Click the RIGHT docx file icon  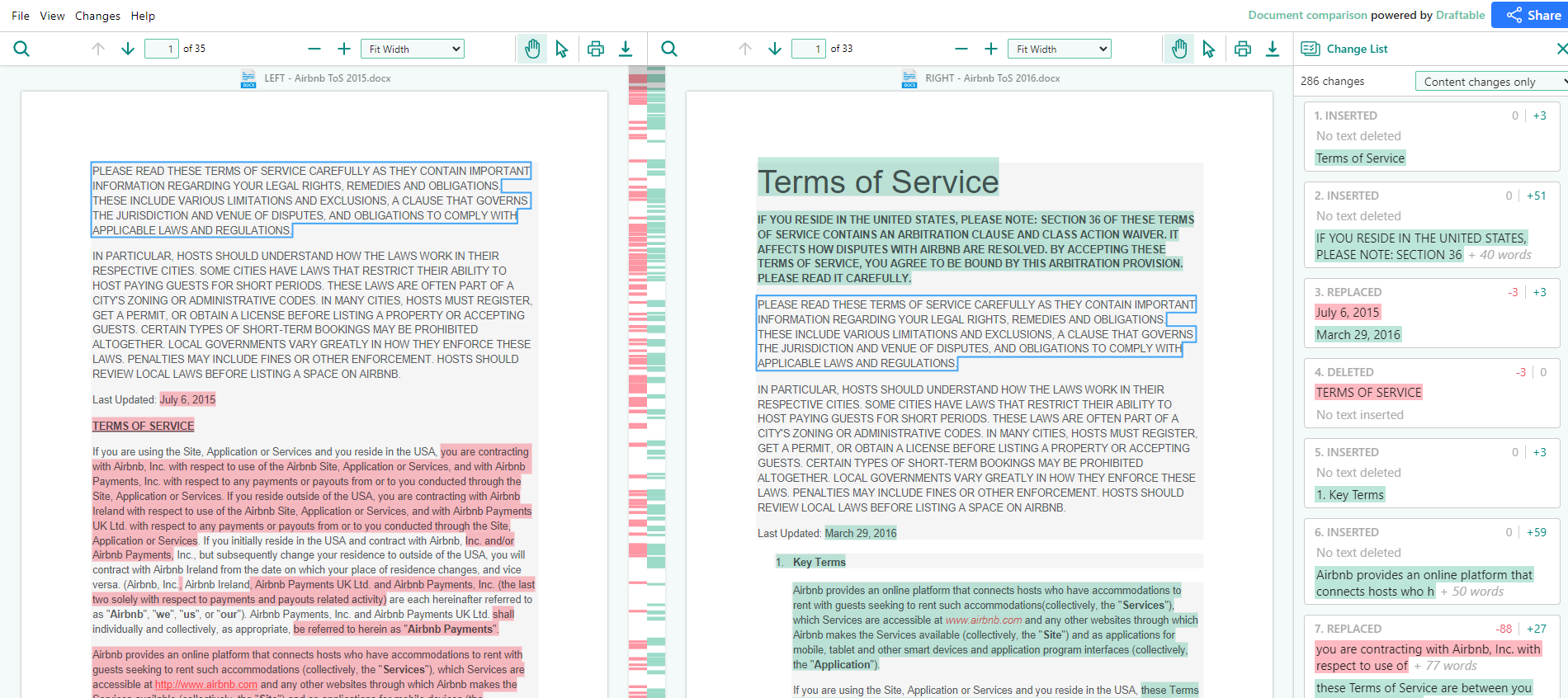pos(909,78)
